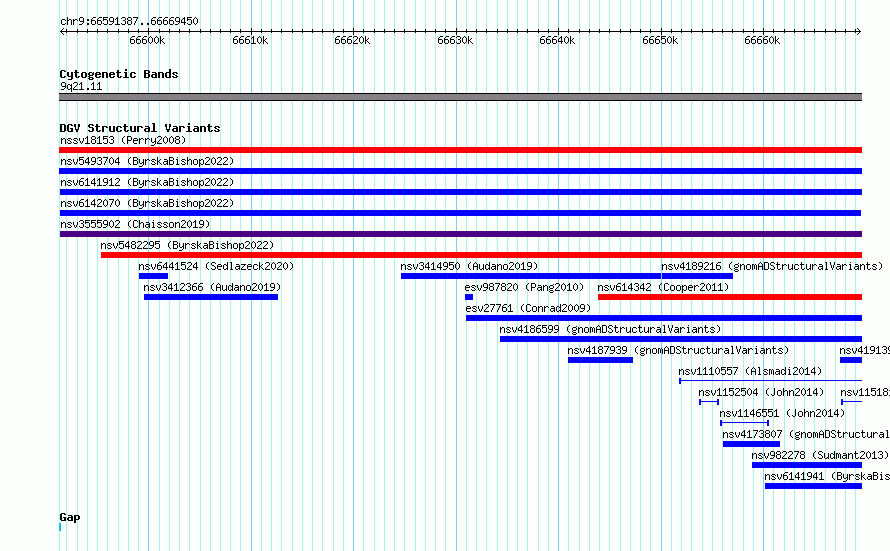Click the DGV Structural Variants track title
This screenshot has width=890, height=551.
(140, 128)
